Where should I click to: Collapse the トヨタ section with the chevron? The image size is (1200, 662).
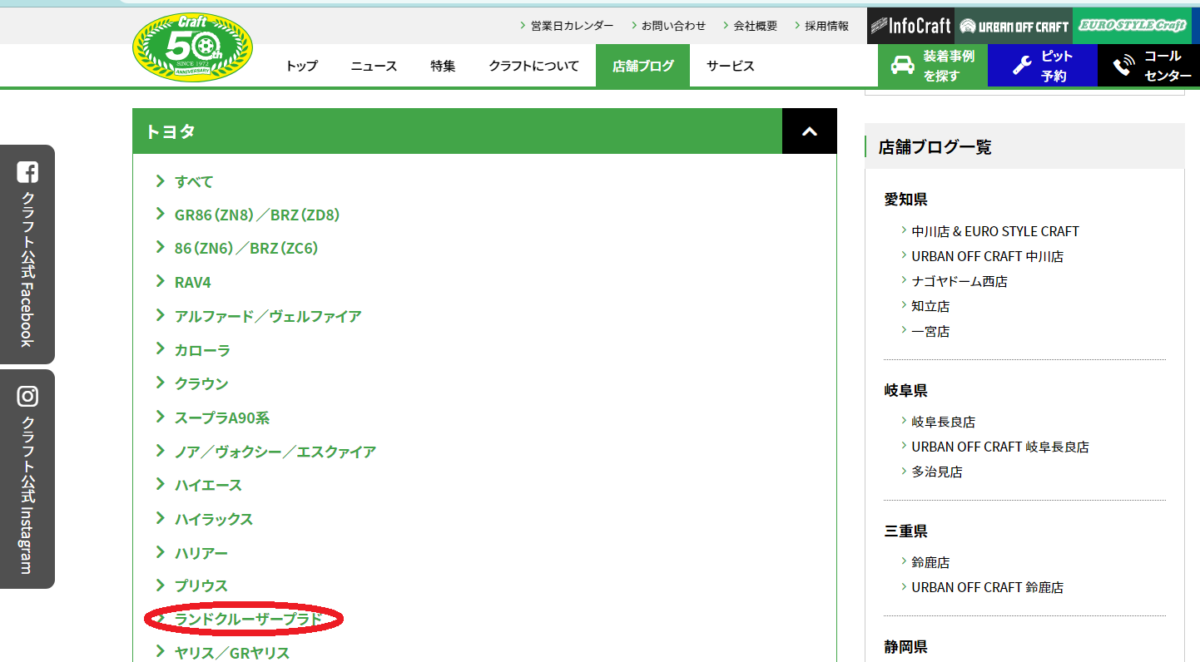pyautogui.click(x=809, y=131)
